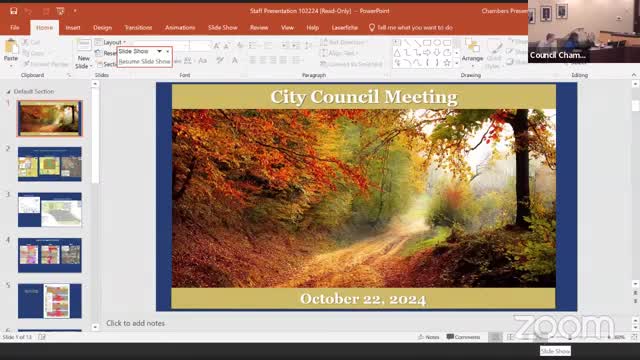Screen dimensions: 640x360
Task: Open the File menu
Action: [15, 28]
